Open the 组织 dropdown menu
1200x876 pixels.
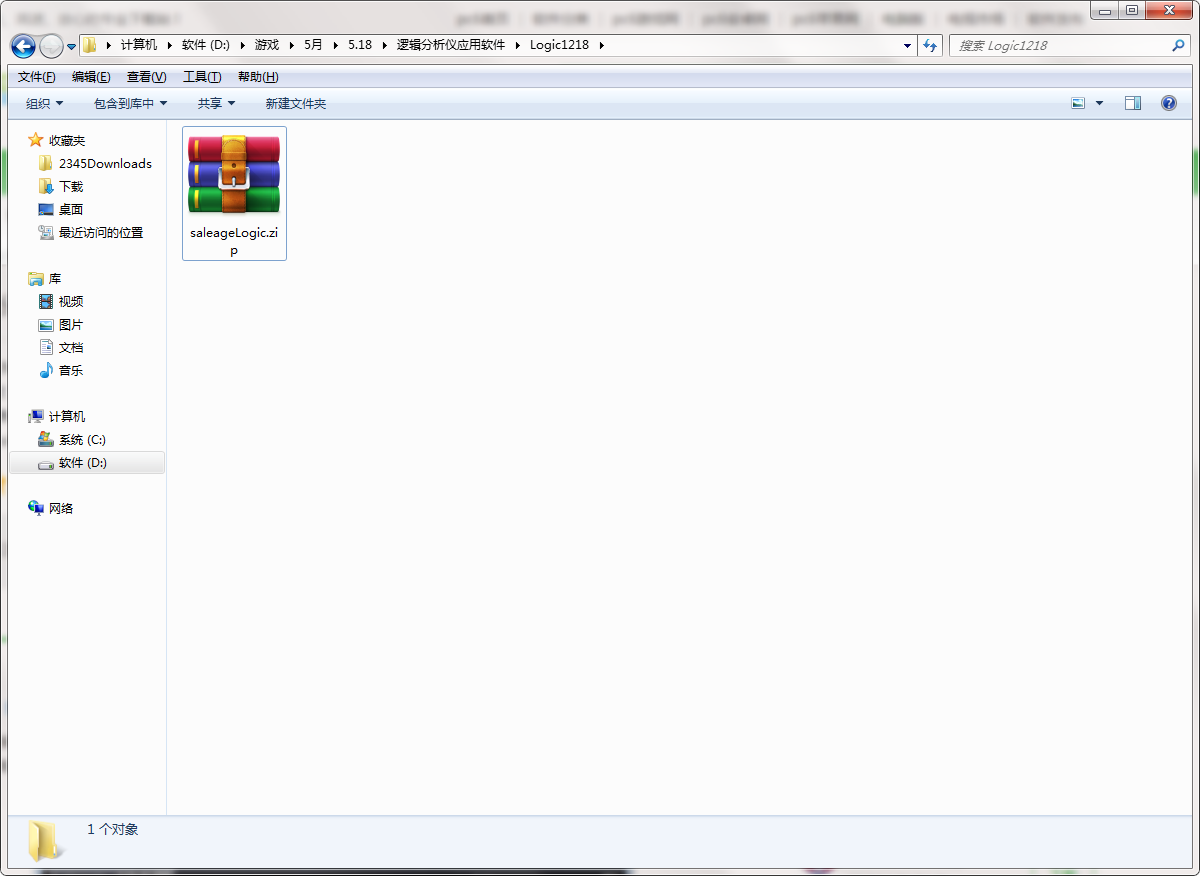tap(44, 104)
